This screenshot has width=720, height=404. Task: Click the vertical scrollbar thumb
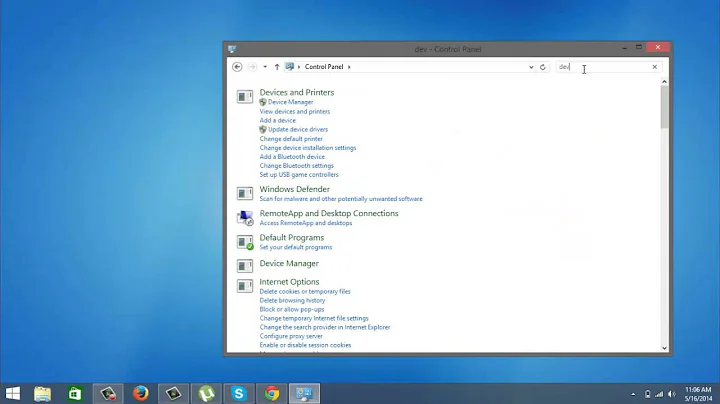tap(664, 107)
